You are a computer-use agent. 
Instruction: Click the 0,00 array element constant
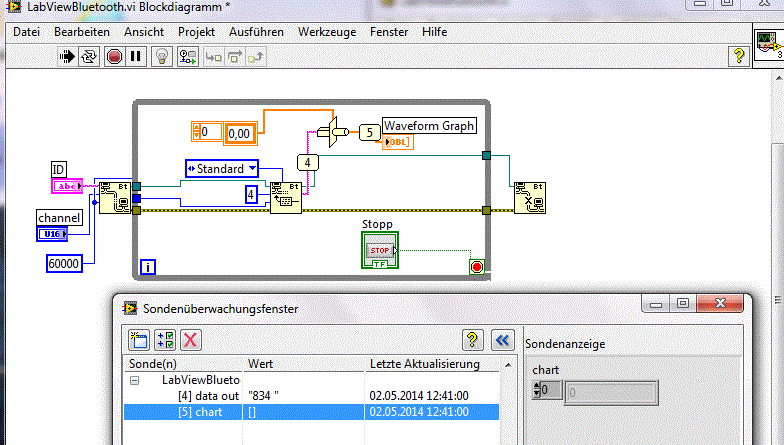(x=240, y=134)
